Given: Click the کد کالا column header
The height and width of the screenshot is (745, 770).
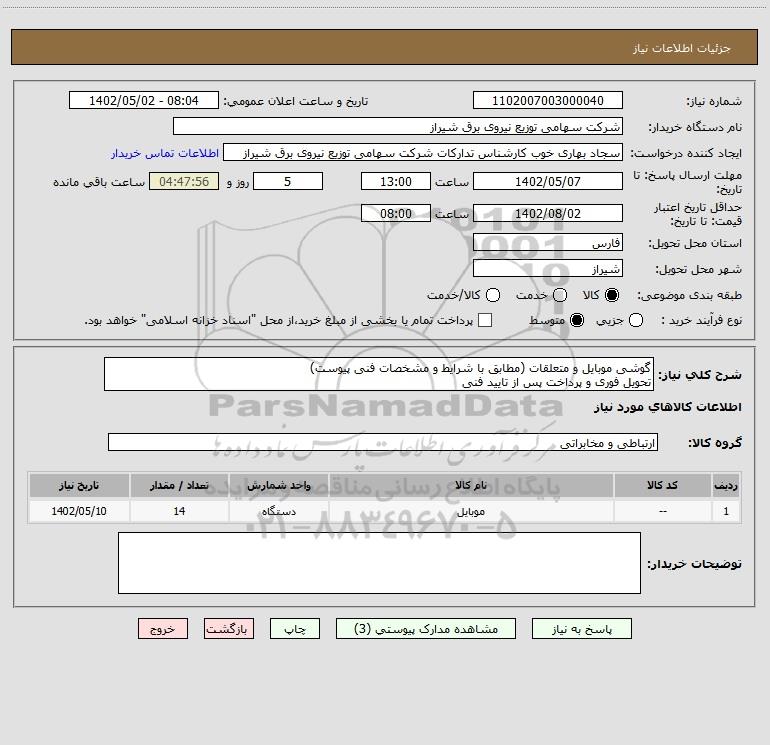Looking at the screenshot, I should coord(662,485).
